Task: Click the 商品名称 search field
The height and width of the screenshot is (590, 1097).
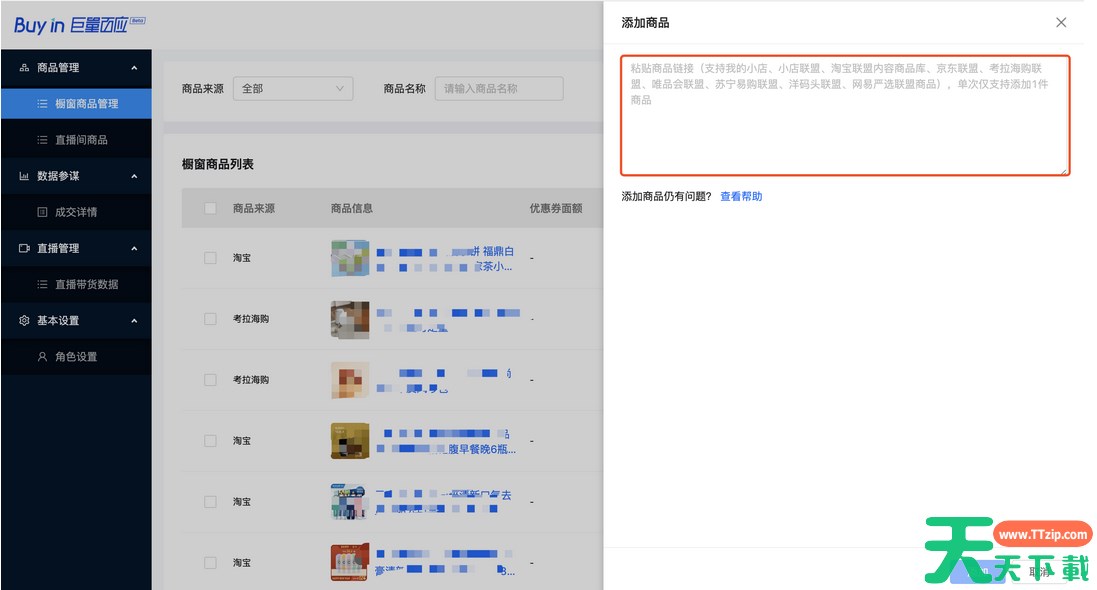Action: 499,89
